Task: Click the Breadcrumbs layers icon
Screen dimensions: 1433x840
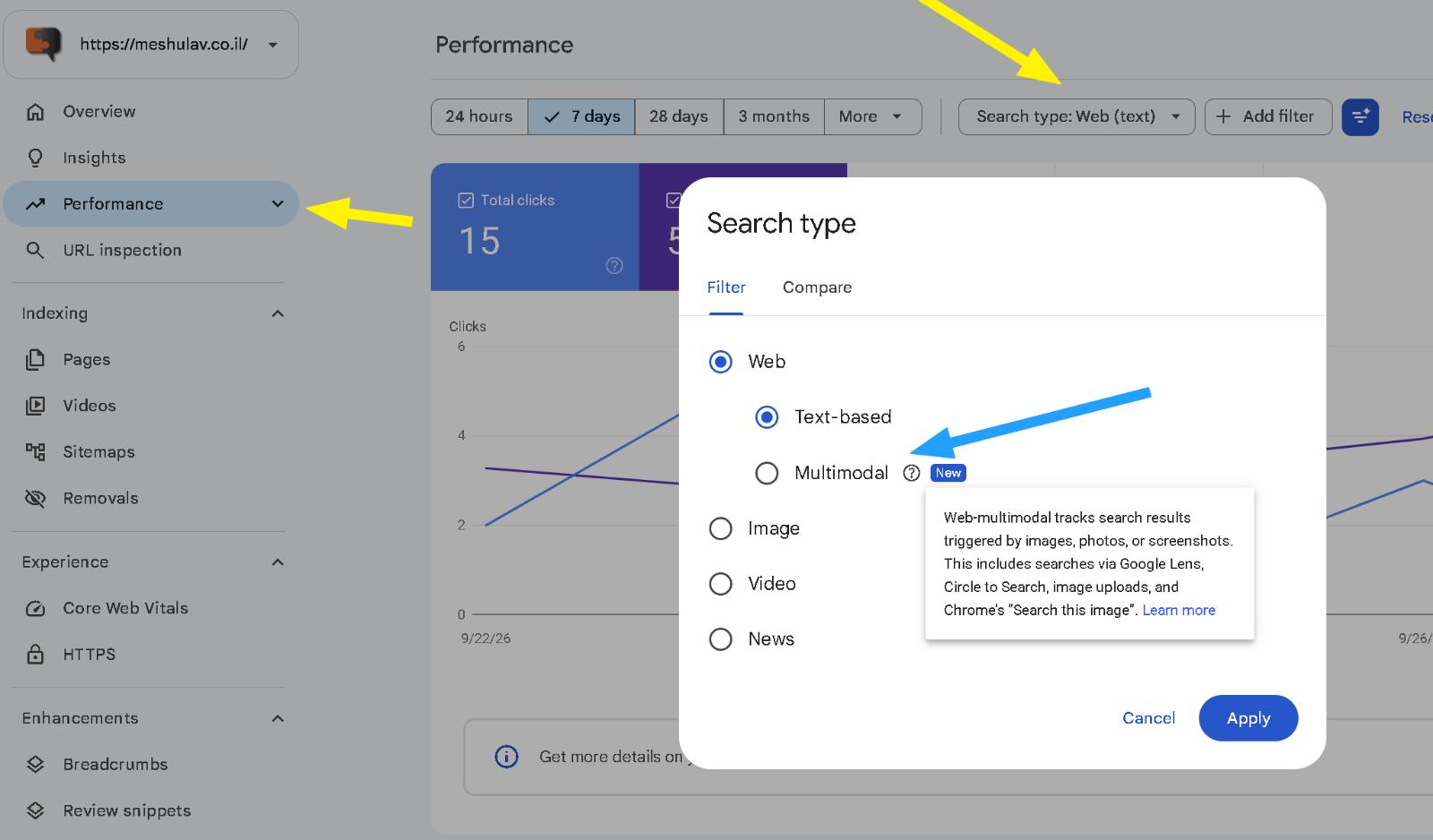Action: 35,764
